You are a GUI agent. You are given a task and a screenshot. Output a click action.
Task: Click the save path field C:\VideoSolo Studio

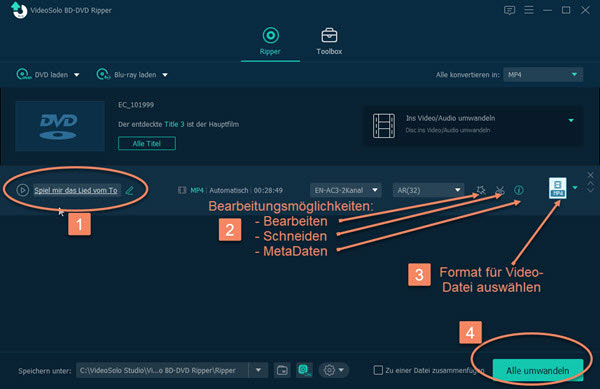pyautogui.click(x=162, y=370)
